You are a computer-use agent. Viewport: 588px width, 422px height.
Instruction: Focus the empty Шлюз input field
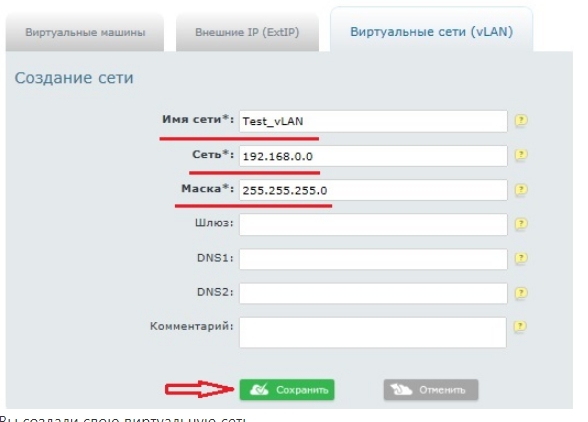(373, 225)
